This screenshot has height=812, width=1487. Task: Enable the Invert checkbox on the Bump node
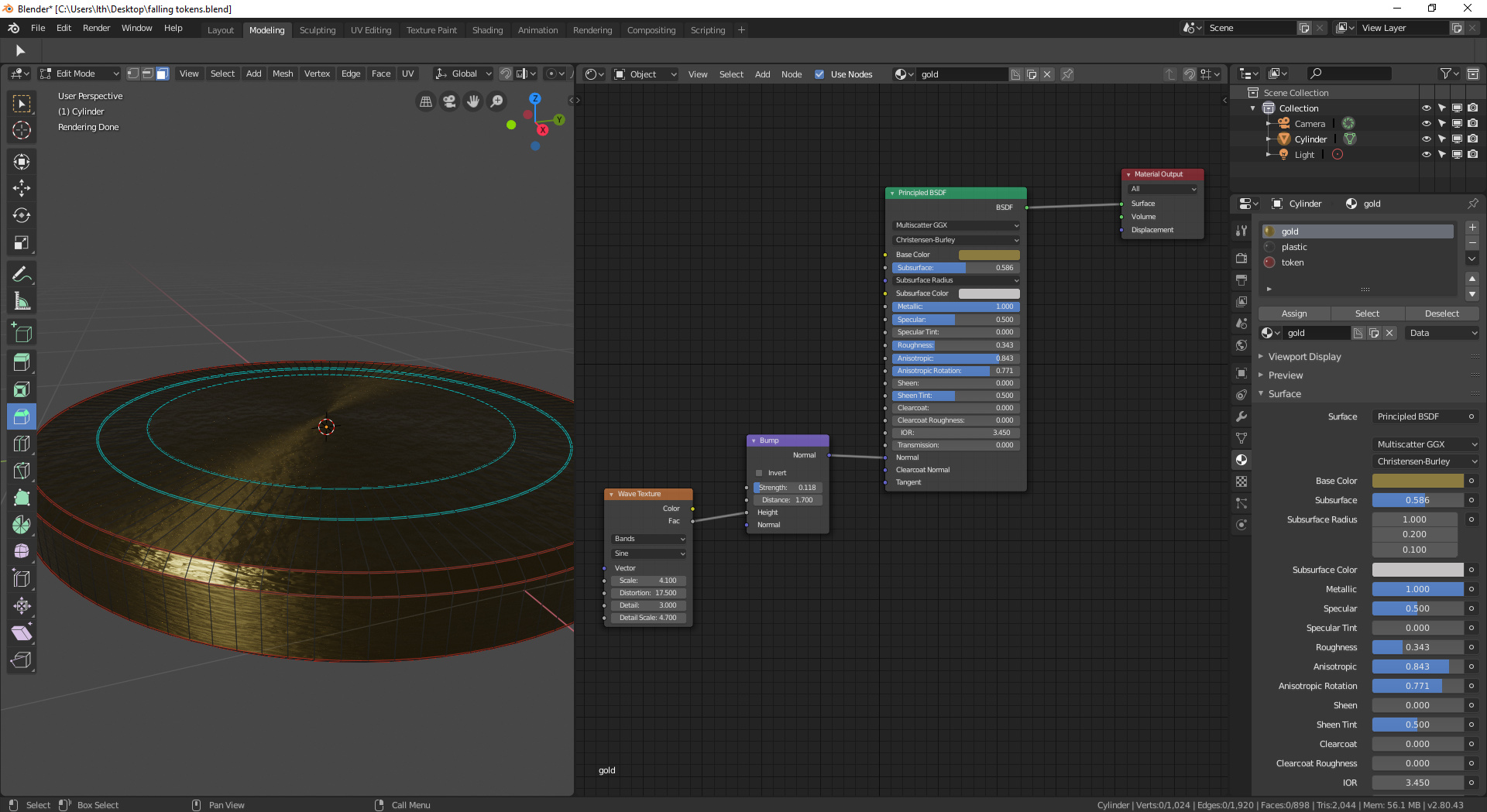click(759, 472)
